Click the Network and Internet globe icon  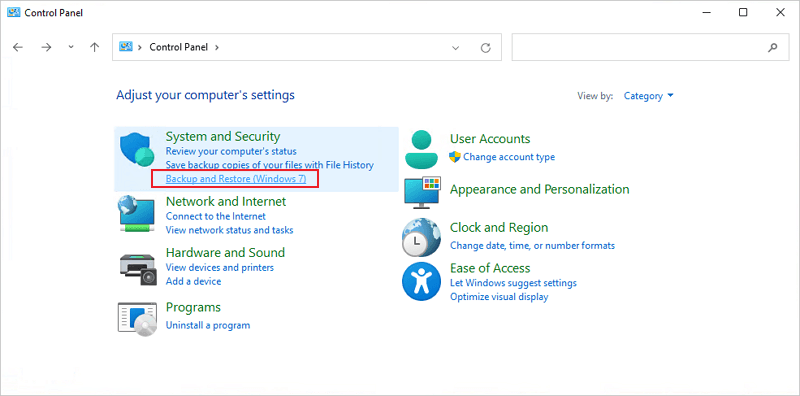(136, 214)
